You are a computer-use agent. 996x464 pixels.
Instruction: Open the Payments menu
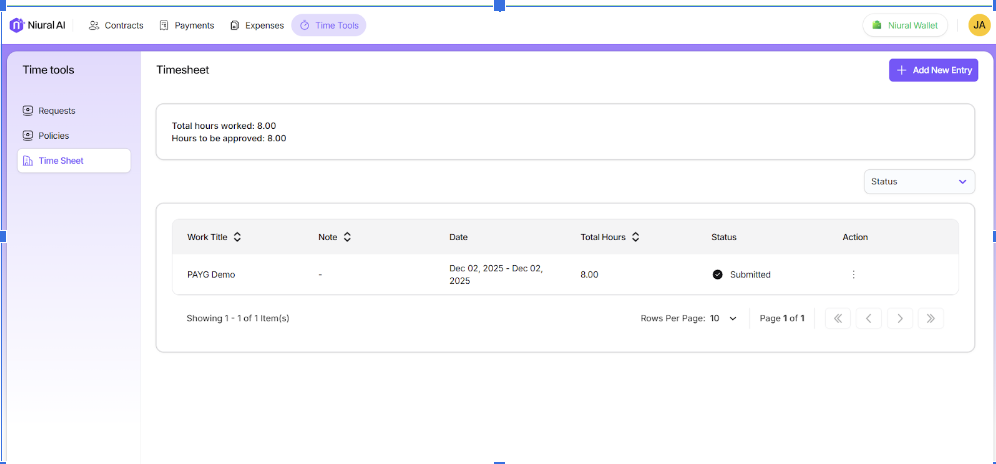coord(186,25)
